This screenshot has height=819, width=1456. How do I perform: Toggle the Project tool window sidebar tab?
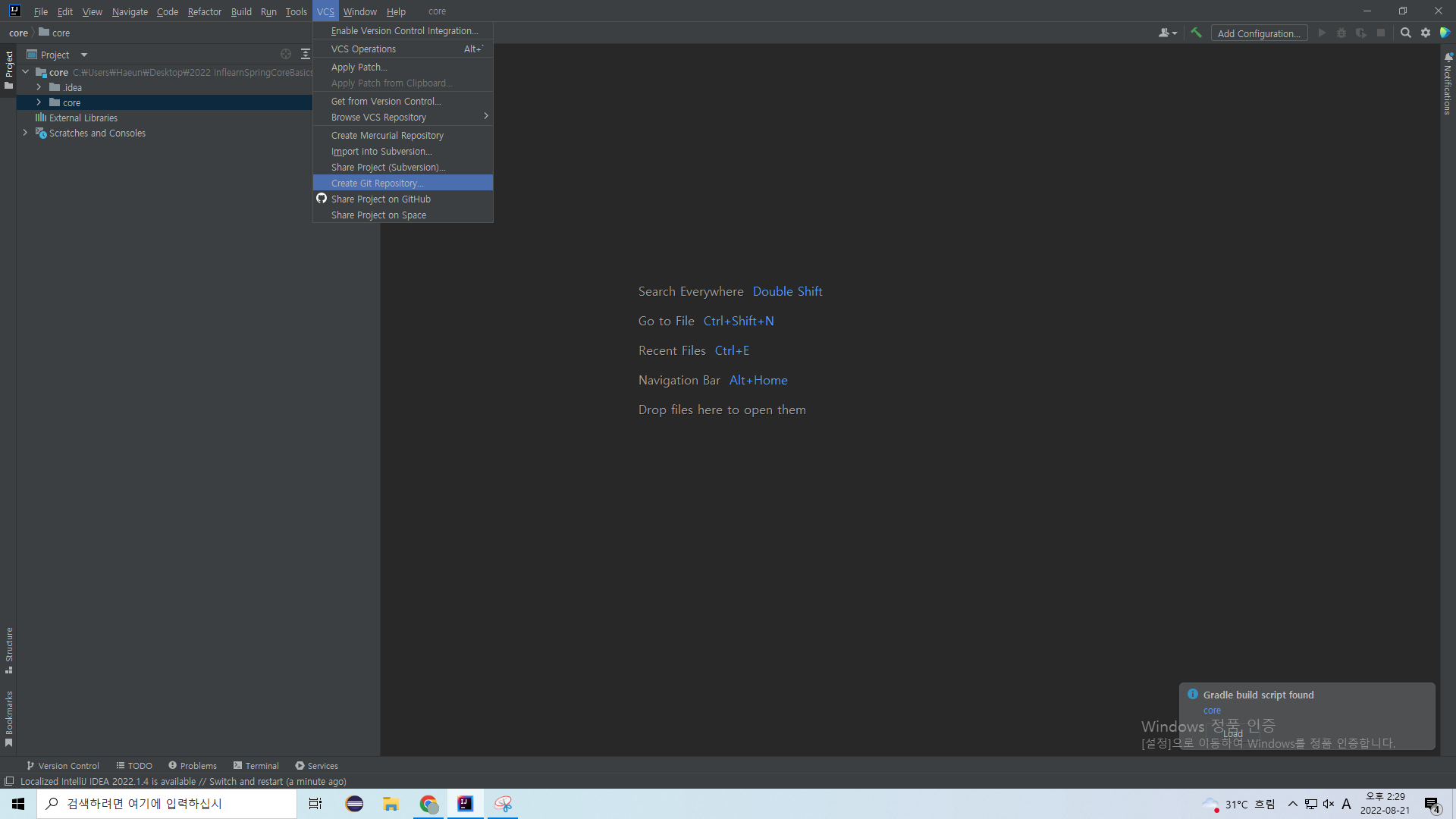click(9, 70)
